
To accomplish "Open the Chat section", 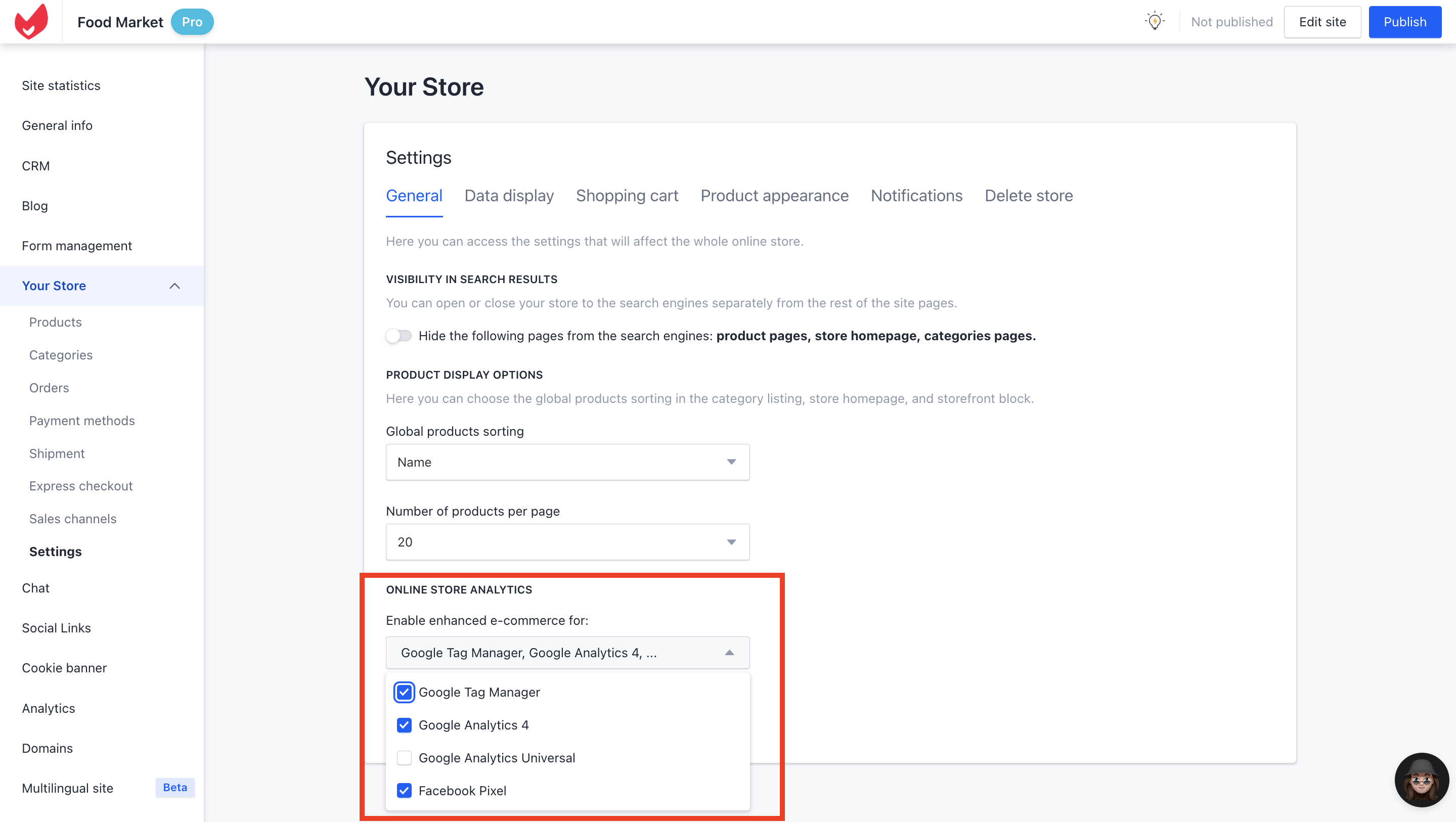I will tap(35, 588).
